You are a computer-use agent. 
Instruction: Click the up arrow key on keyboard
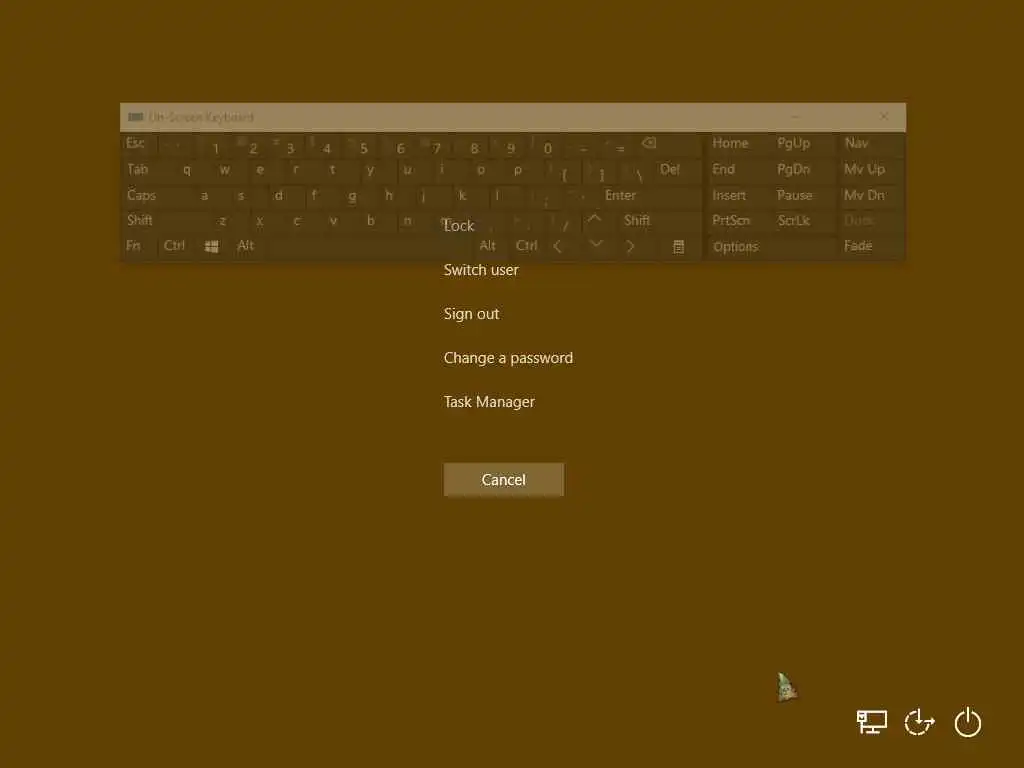coord(594,220)
